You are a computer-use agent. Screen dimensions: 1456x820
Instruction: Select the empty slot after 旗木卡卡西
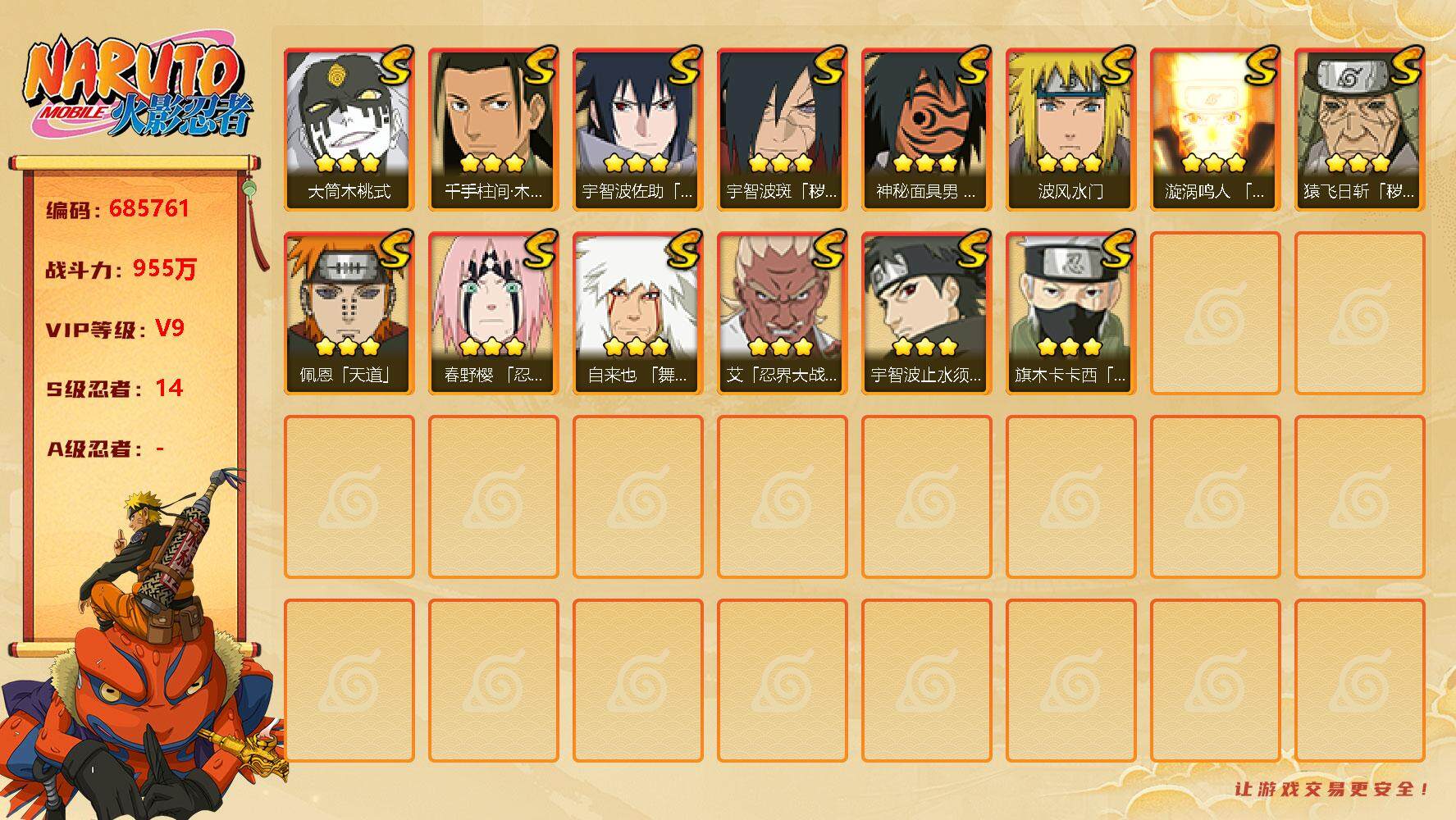tap(1216, 313)
